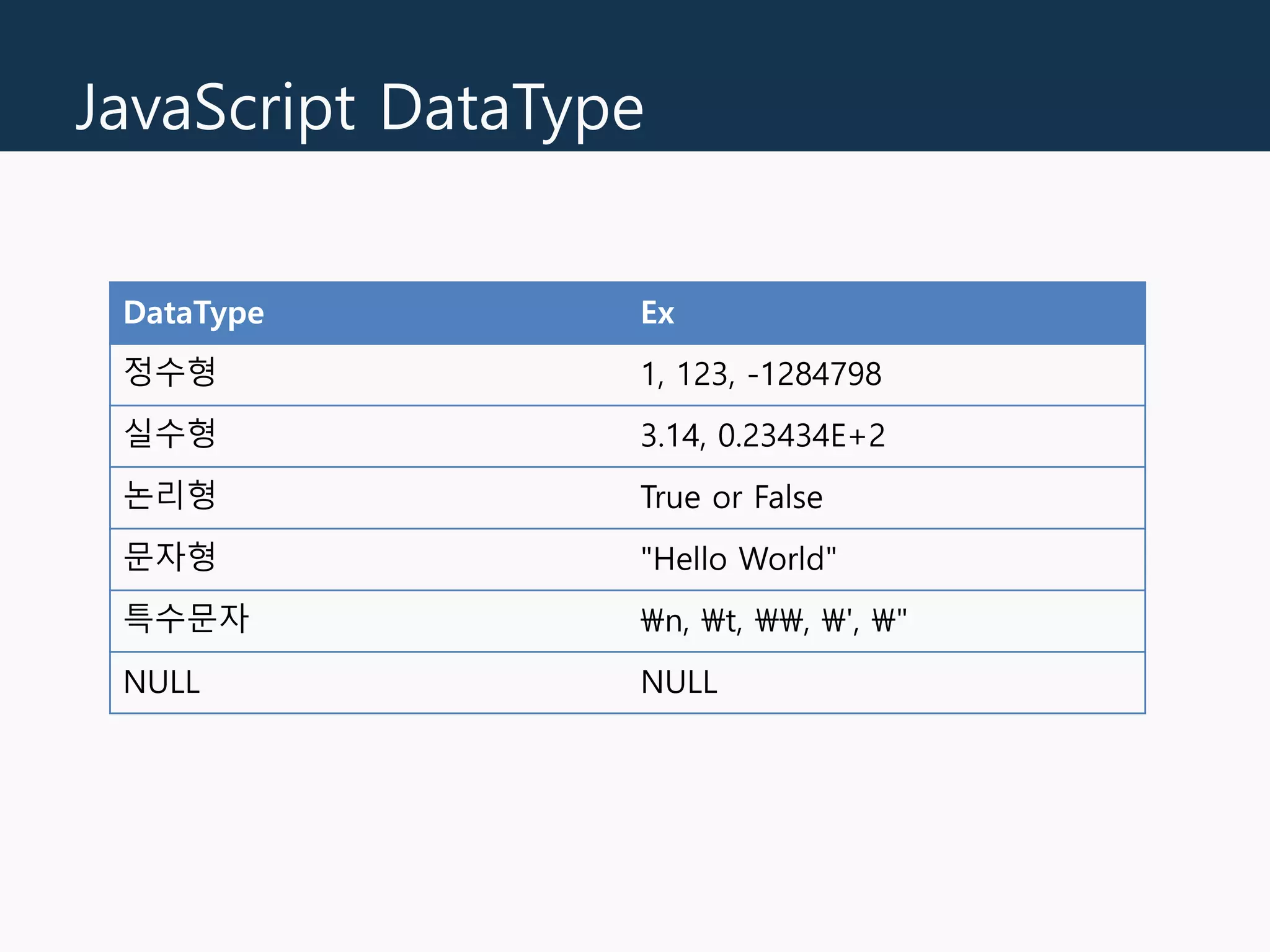Select the 'DataType' column header
The width and height of the screenshot is (1270, 952).
click(x=369, y=313)
